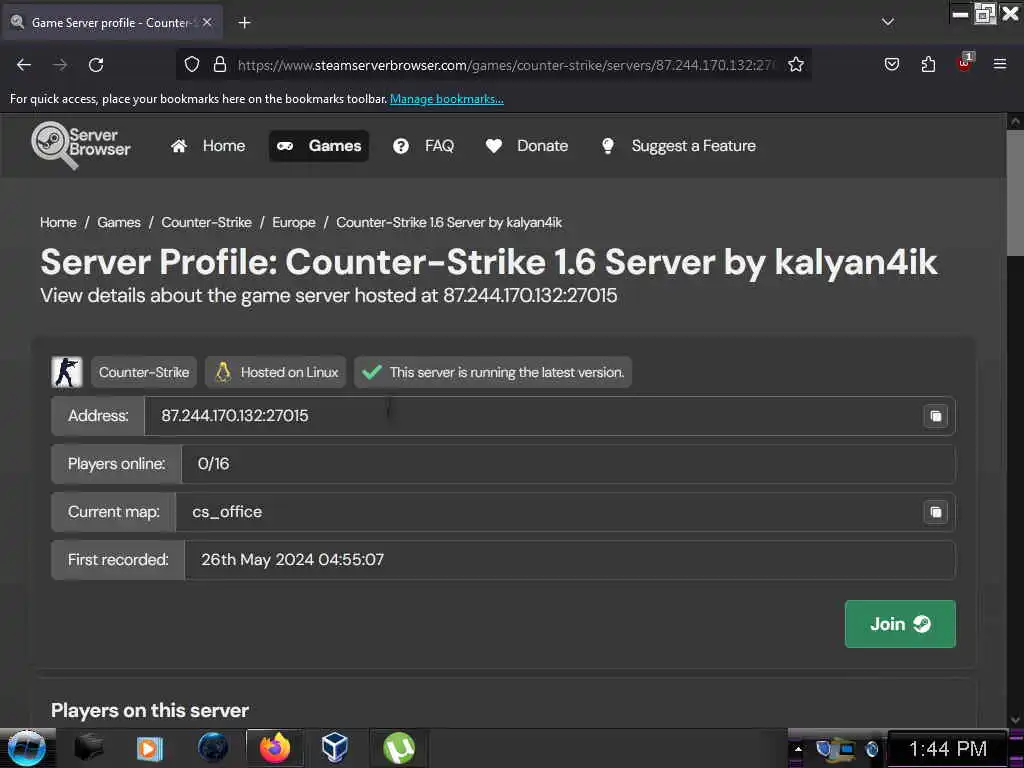This screenshot has width=1024, height=768.
Task: Click the first recorded date value
Action: [293, 560]
